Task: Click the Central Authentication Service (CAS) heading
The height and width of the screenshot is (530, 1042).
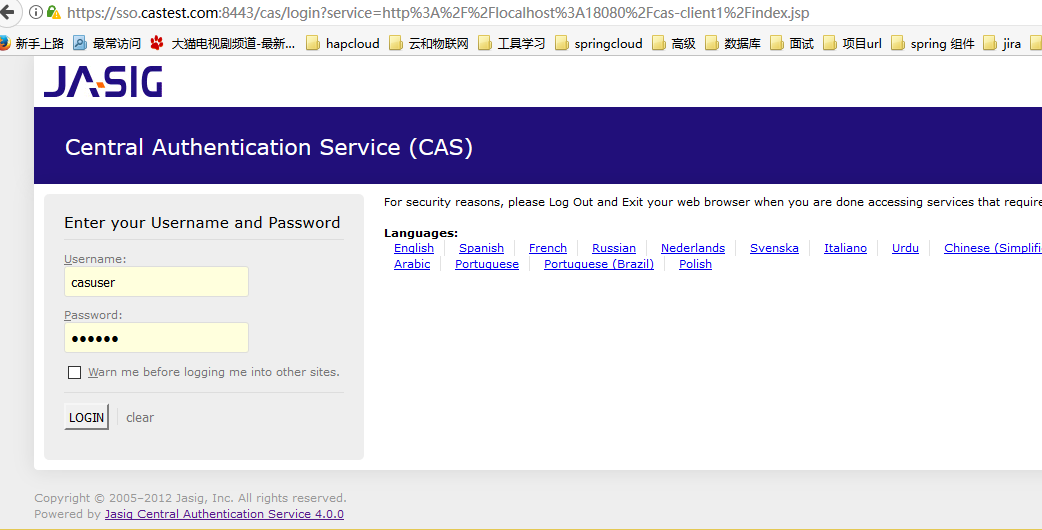Action: (268, 147)
